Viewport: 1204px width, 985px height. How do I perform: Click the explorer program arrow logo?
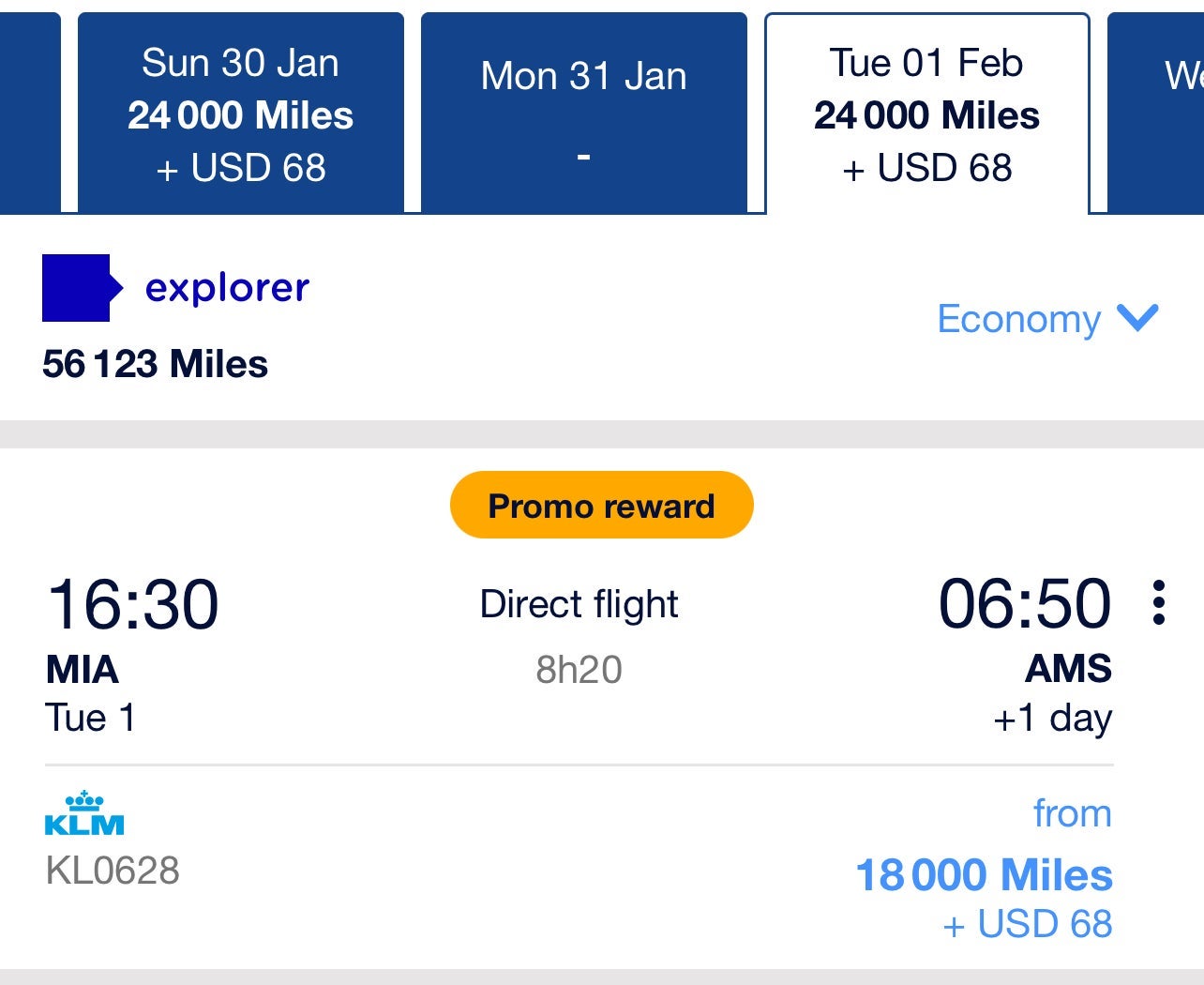79,288
